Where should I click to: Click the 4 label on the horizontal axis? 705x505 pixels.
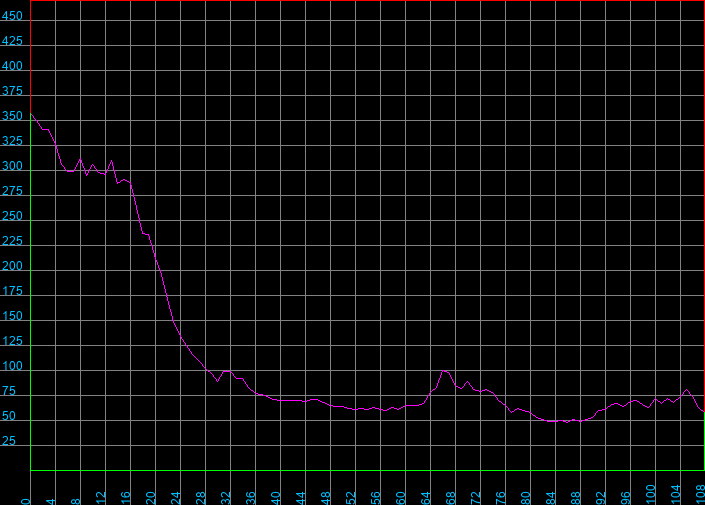(51, 501)
